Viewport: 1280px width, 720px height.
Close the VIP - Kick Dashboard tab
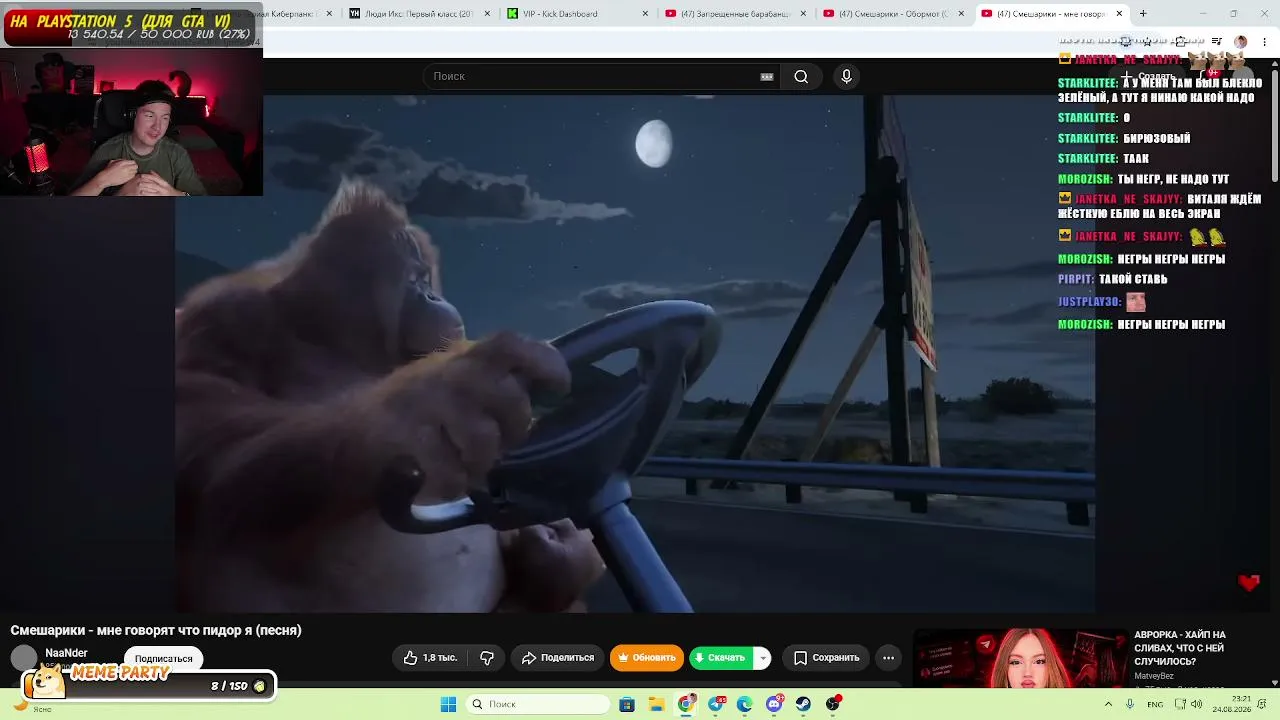645,14
